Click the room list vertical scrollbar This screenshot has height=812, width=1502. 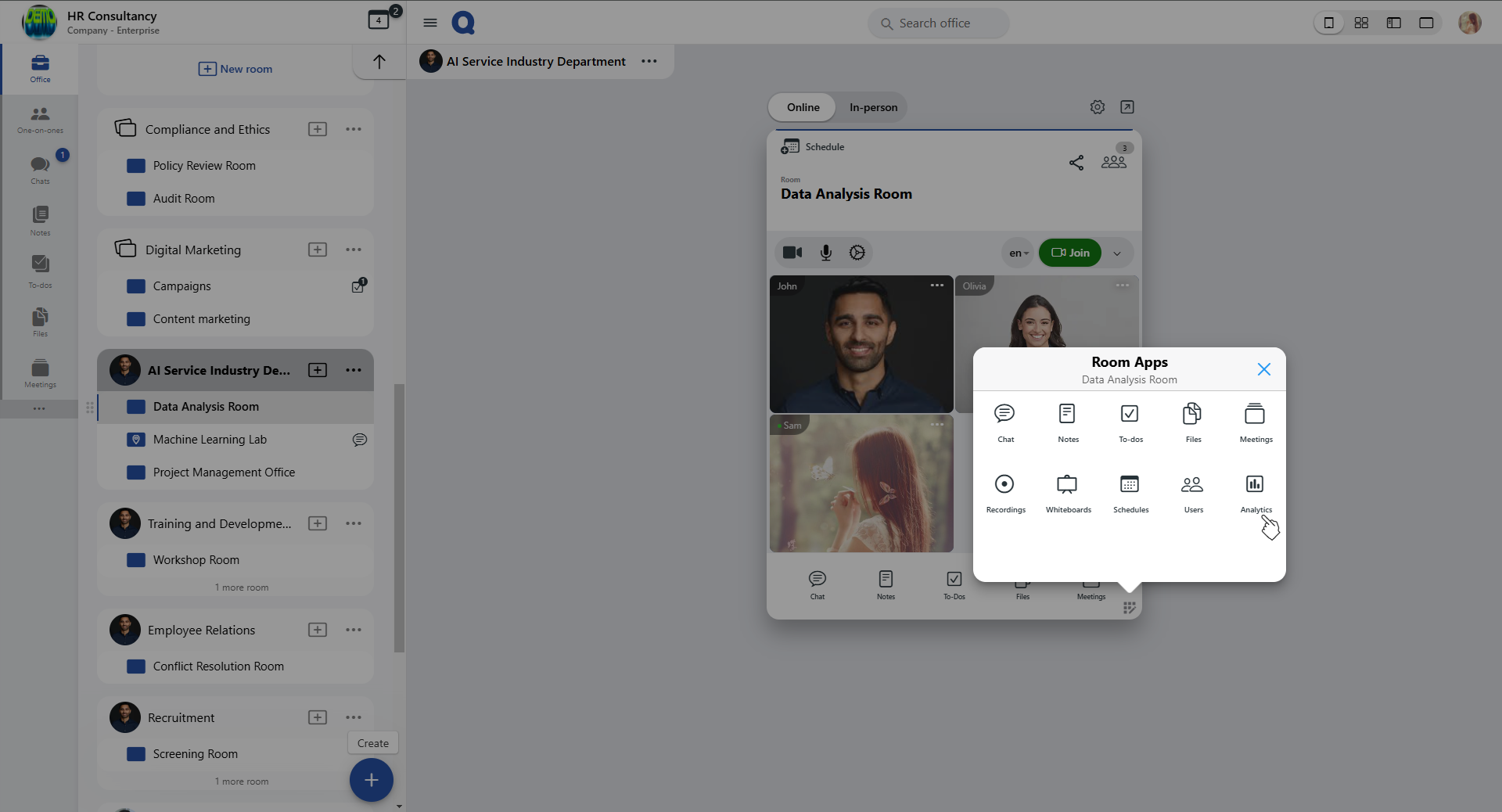click(399, 516)
